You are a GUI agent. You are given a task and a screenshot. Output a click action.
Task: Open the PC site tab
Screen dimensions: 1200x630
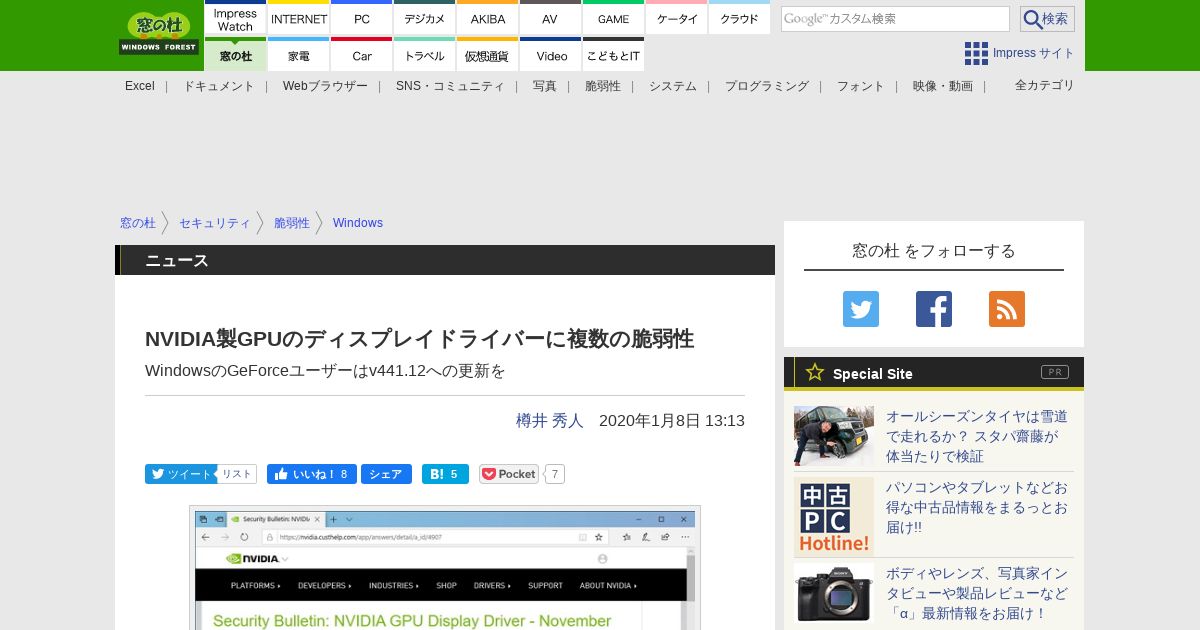click(x=362, y=19)
